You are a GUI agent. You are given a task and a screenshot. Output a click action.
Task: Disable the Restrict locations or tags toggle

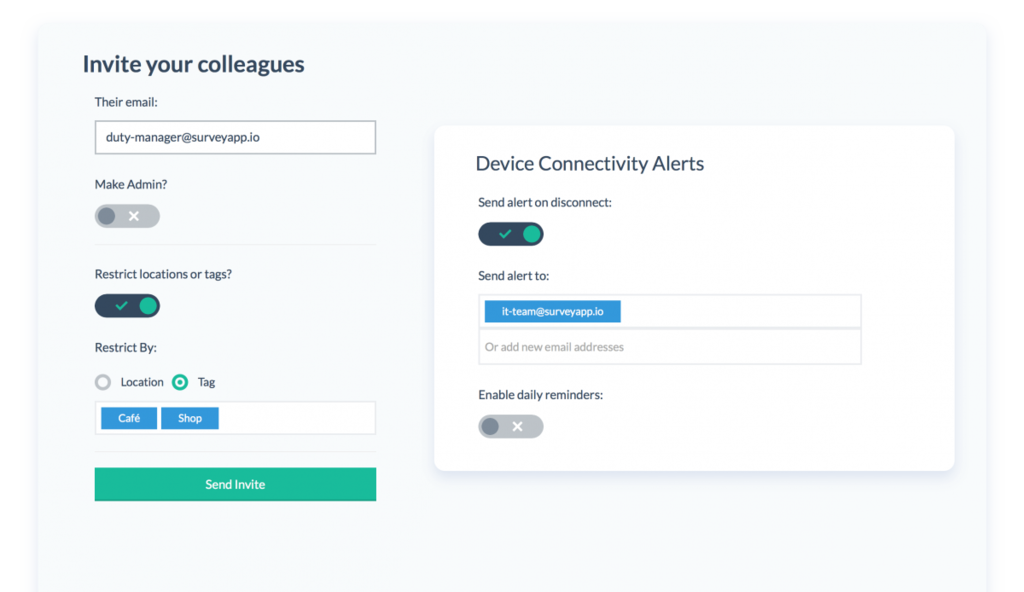tap(127, 306)
